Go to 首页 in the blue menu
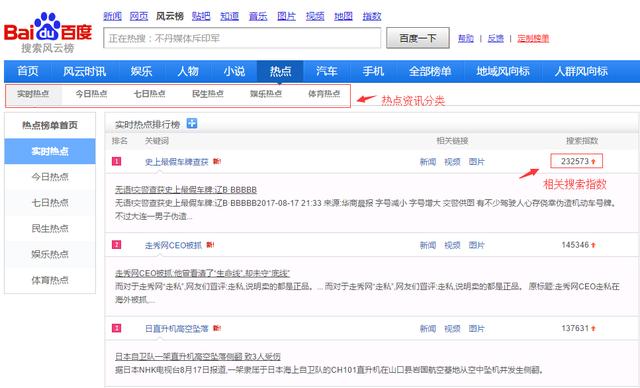 (x=28, y=71)
